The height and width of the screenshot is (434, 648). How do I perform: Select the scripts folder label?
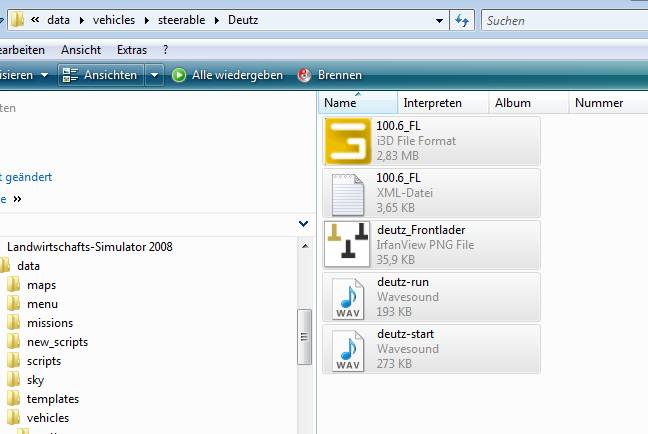[x=44, y=361]
